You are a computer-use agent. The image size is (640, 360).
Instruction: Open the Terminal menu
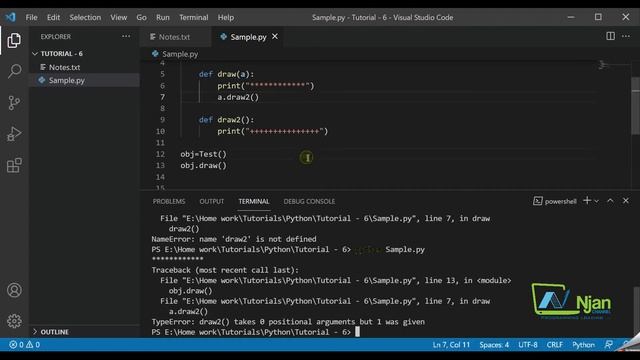(x=193, y=18)
